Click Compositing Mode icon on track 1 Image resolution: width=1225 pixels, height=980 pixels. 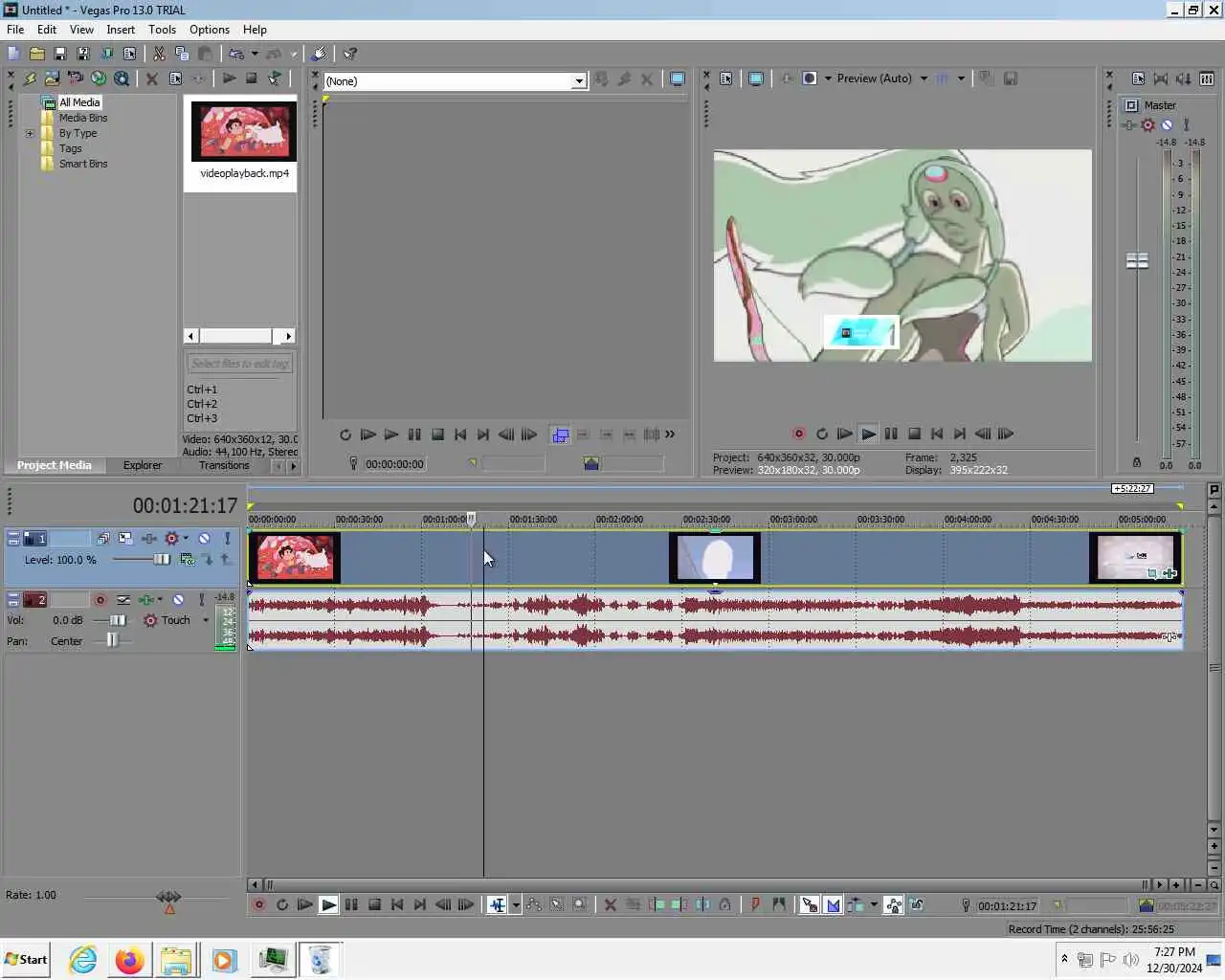pyautogui.click(x=188, y=559)
